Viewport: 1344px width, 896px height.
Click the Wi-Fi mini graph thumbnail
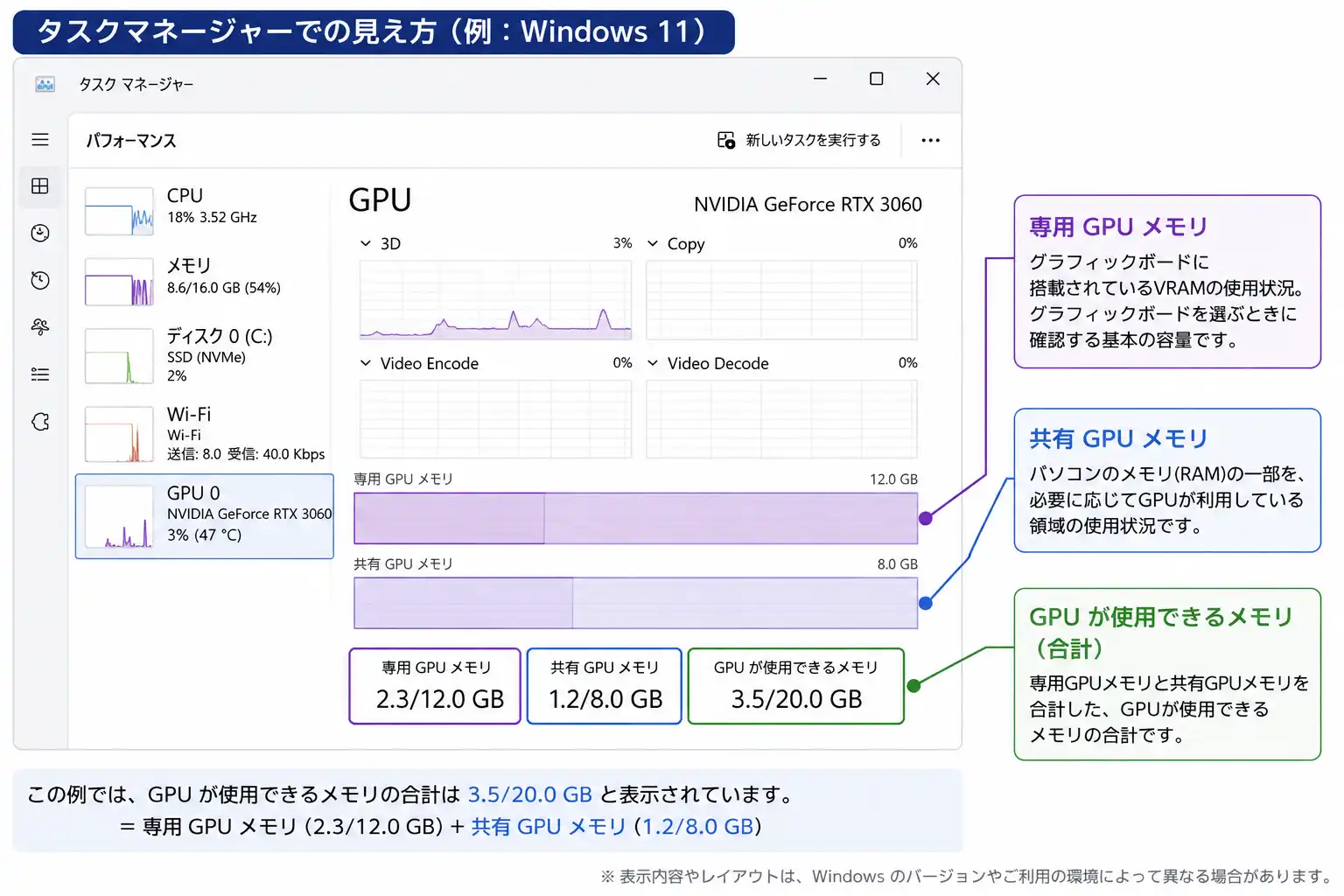point(119,435)
